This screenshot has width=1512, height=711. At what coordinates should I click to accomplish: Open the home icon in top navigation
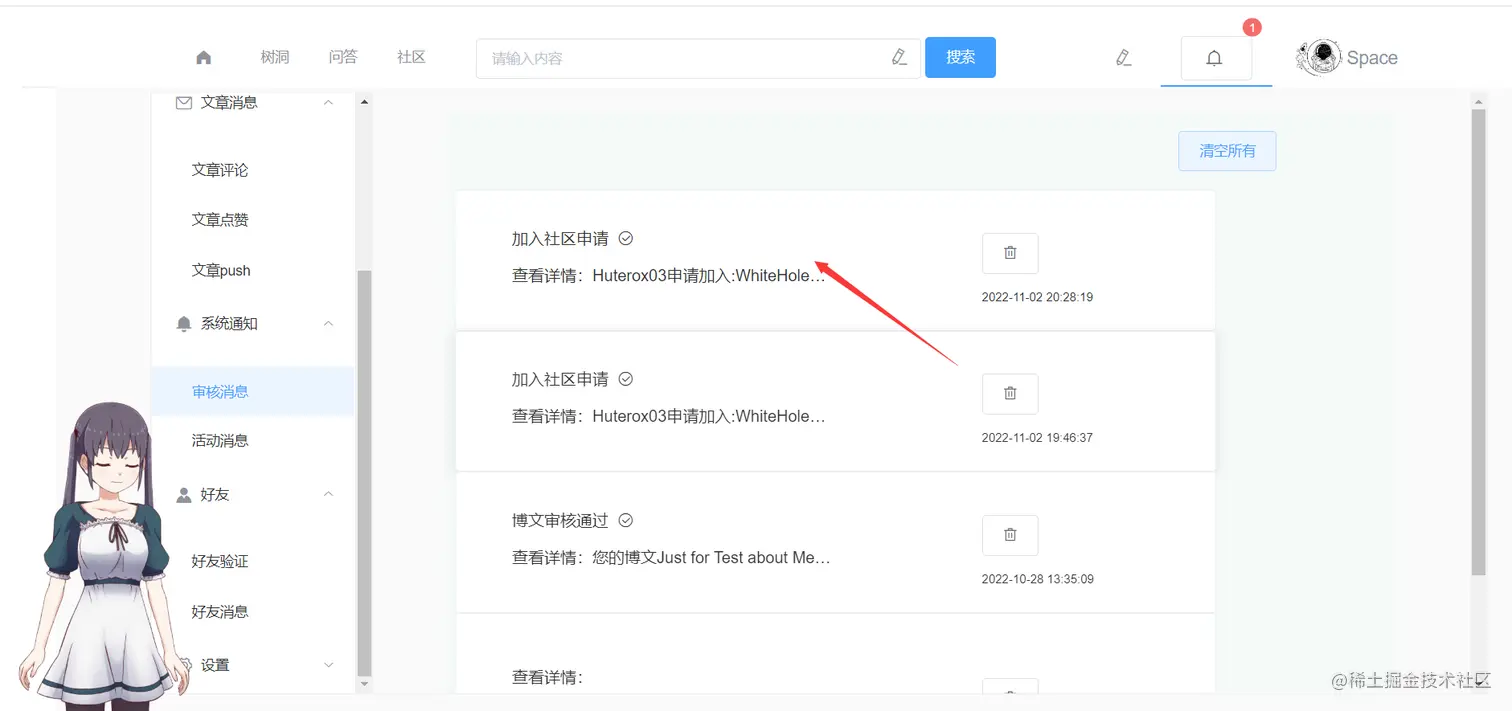coord(204,57)
